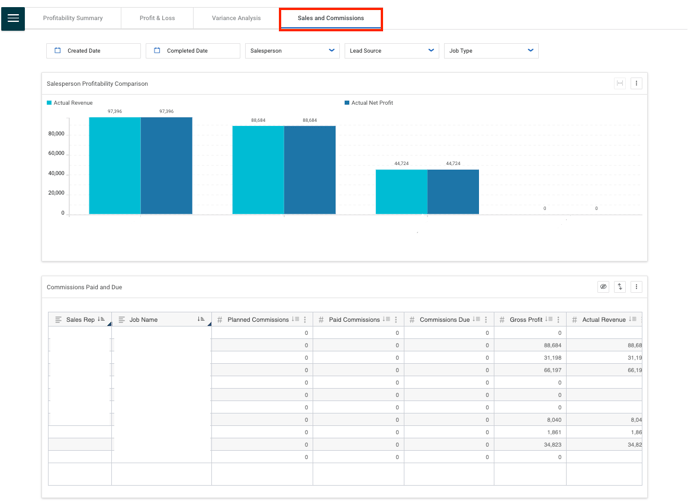Image resolution: width=688 pixels, height=504 pixels.
Task: Click the 66,197 Gross Profit cell
Action: click(530, 370)
